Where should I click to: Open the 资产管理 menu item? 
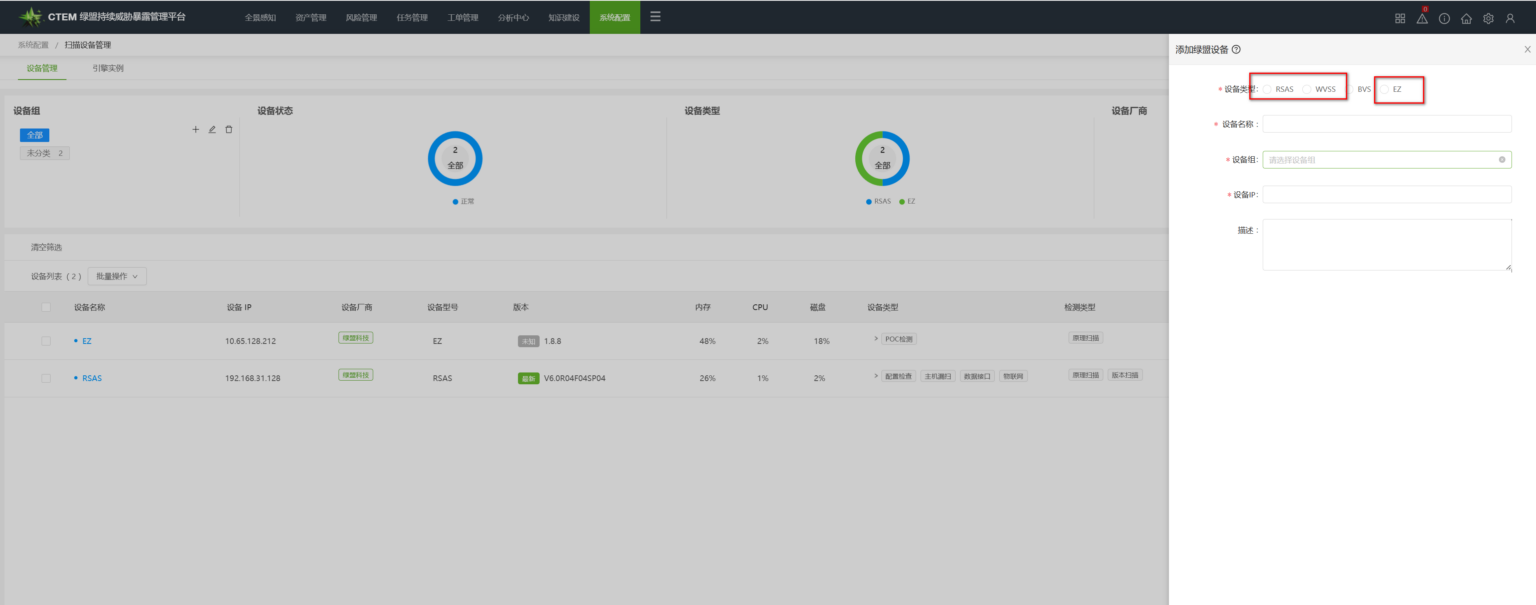coord(311,17)
